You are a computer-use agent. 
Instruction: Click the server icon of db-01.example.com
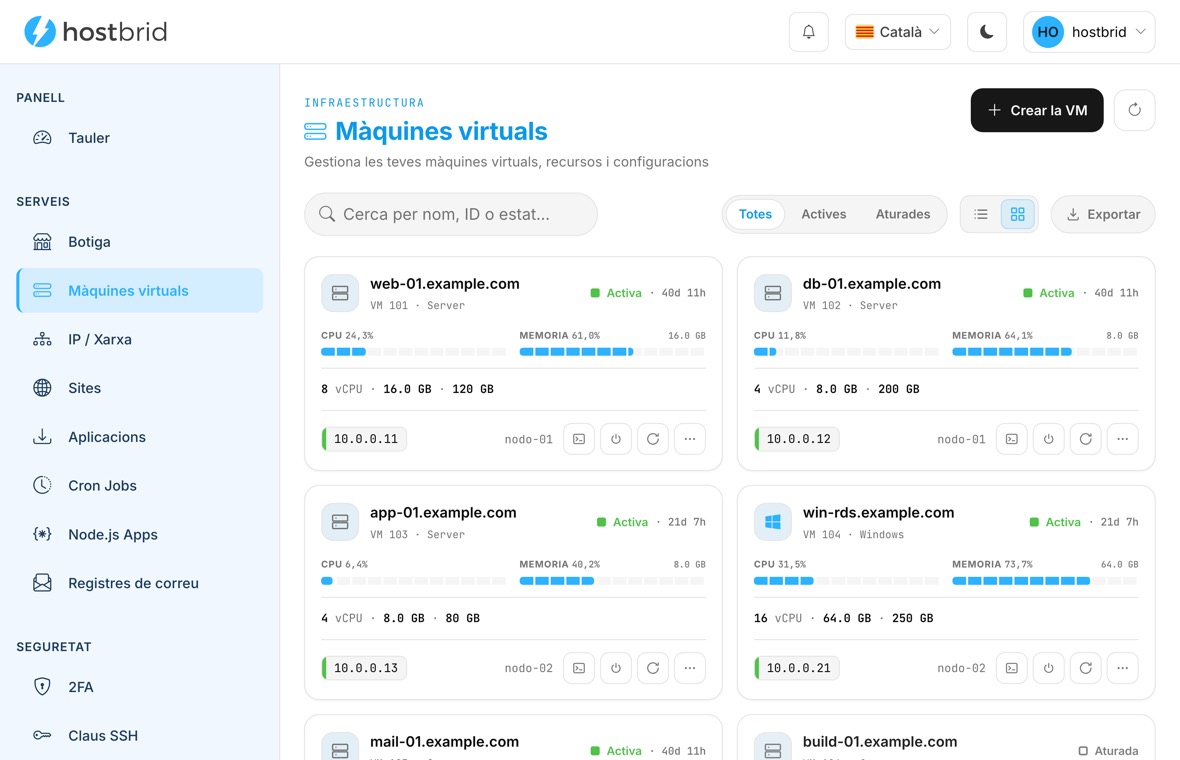click(773, 293)
